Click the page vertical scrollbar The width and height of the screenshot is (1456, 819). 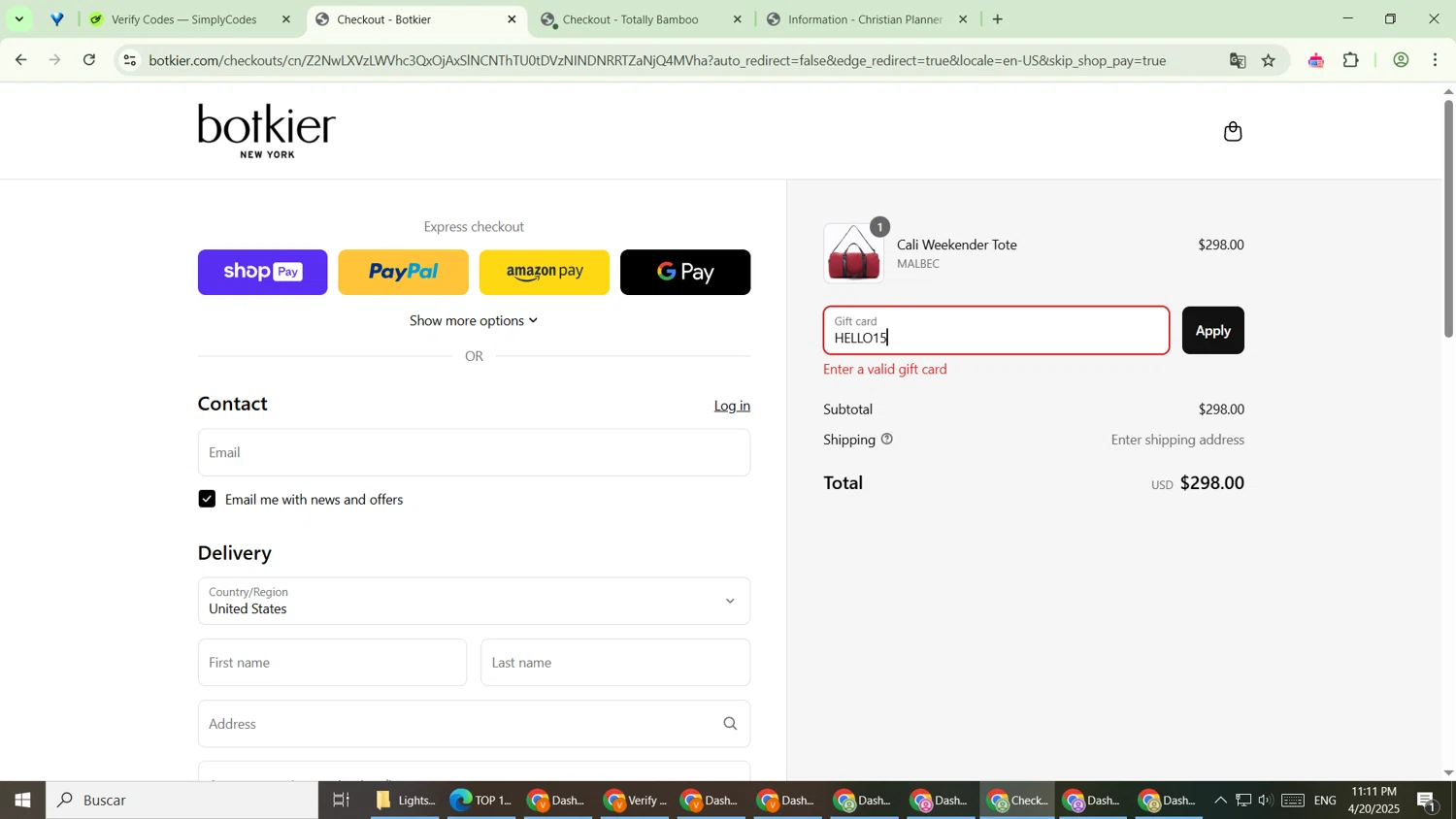click(x=1448, y=218)
